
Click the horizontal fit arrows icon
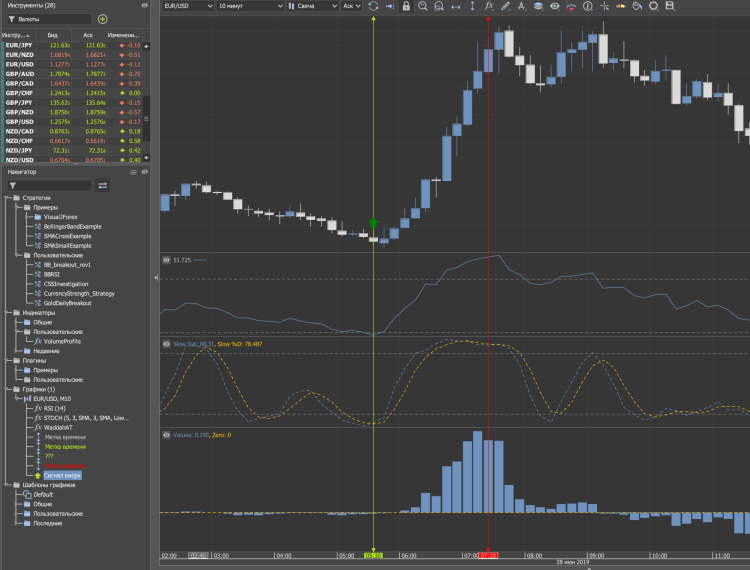point(455,6)
